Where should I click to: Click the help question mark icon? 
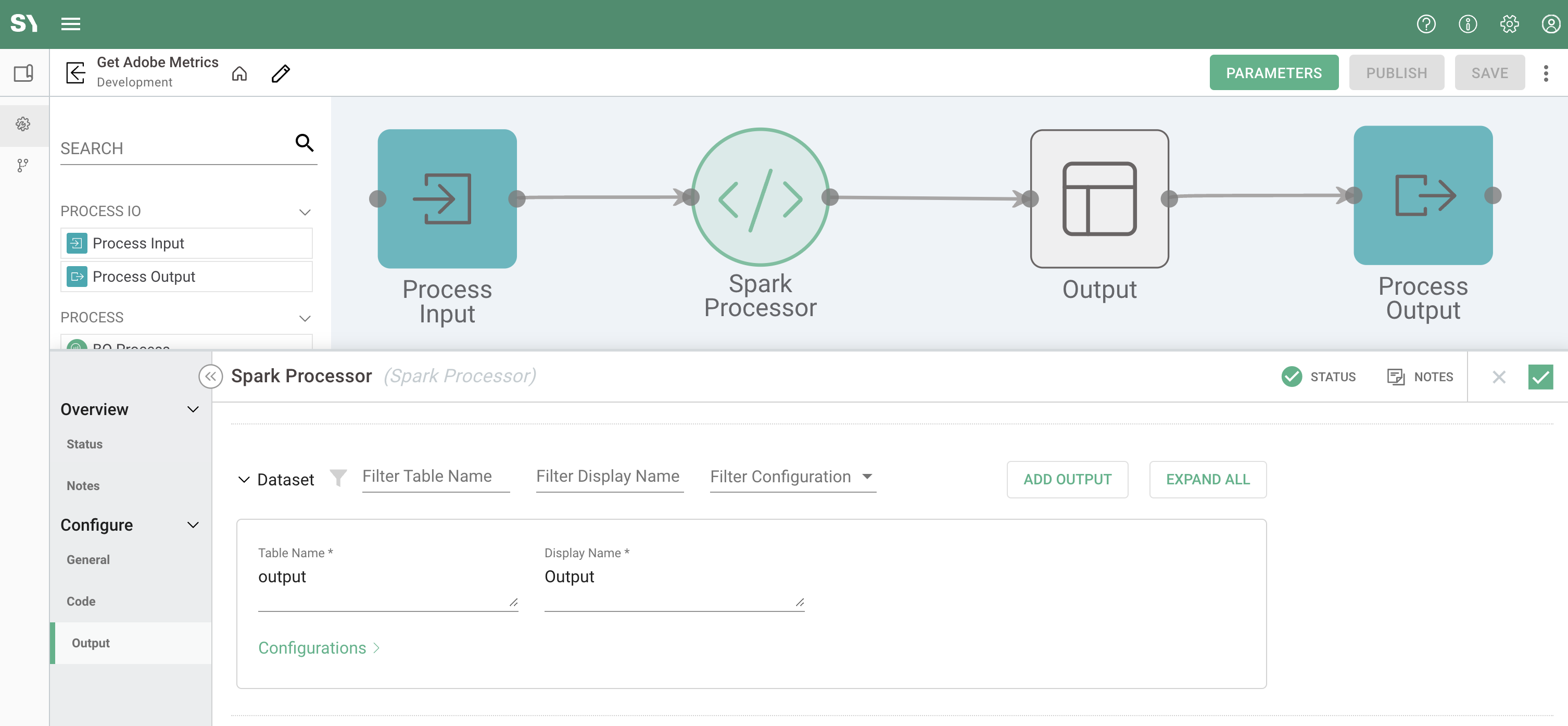click(x=1425, y=24)
